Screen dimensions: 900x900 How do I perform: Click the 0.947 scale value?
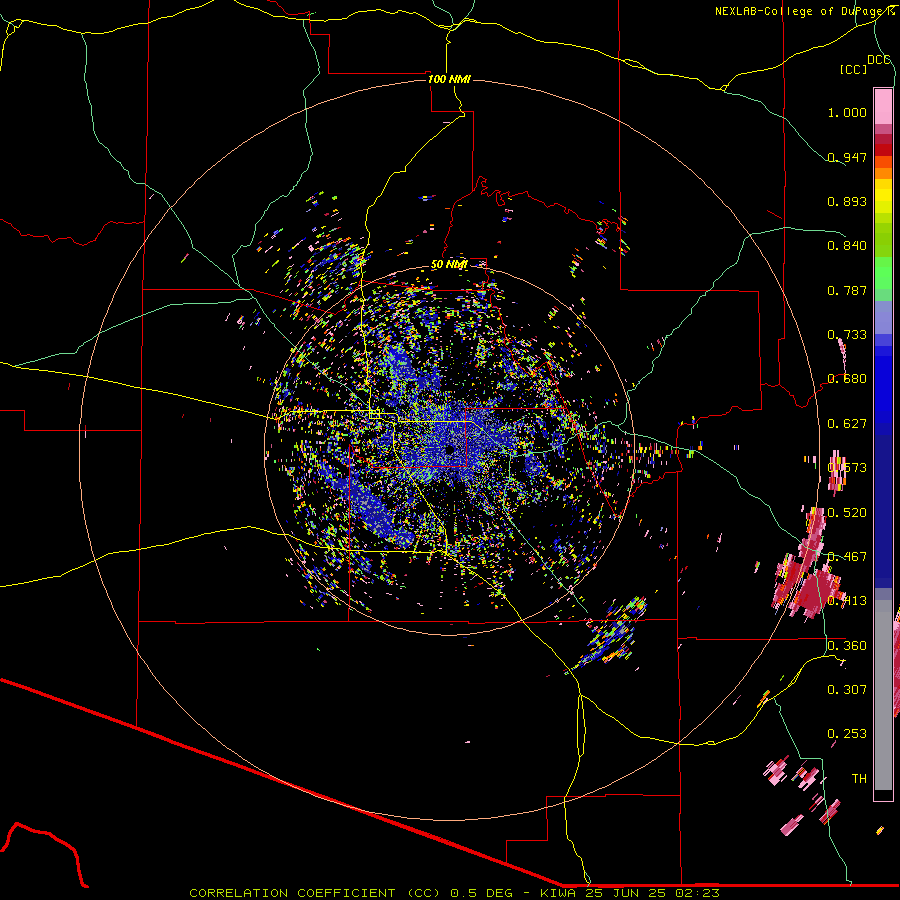click(847, 157)
